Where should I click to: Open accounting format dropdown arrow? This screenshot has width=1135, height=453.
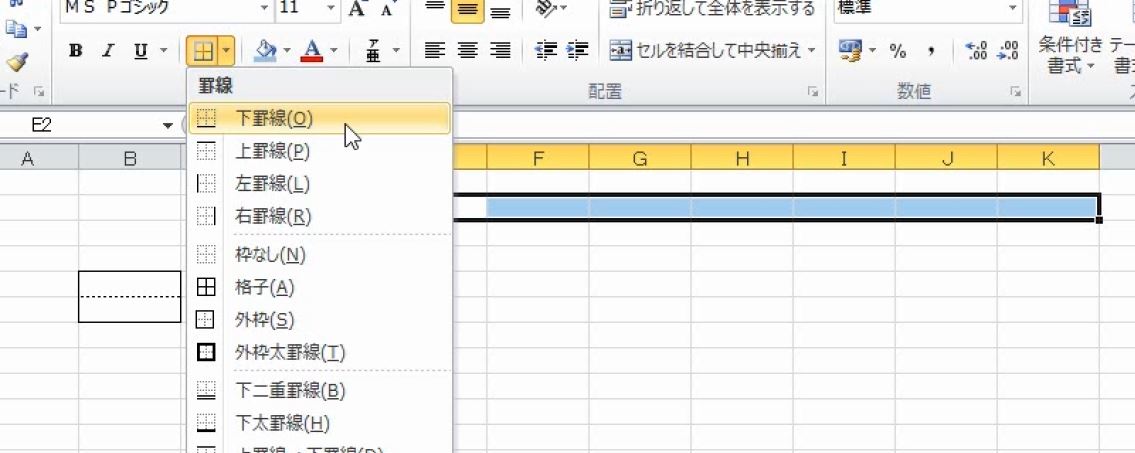[x=872, y=51]
